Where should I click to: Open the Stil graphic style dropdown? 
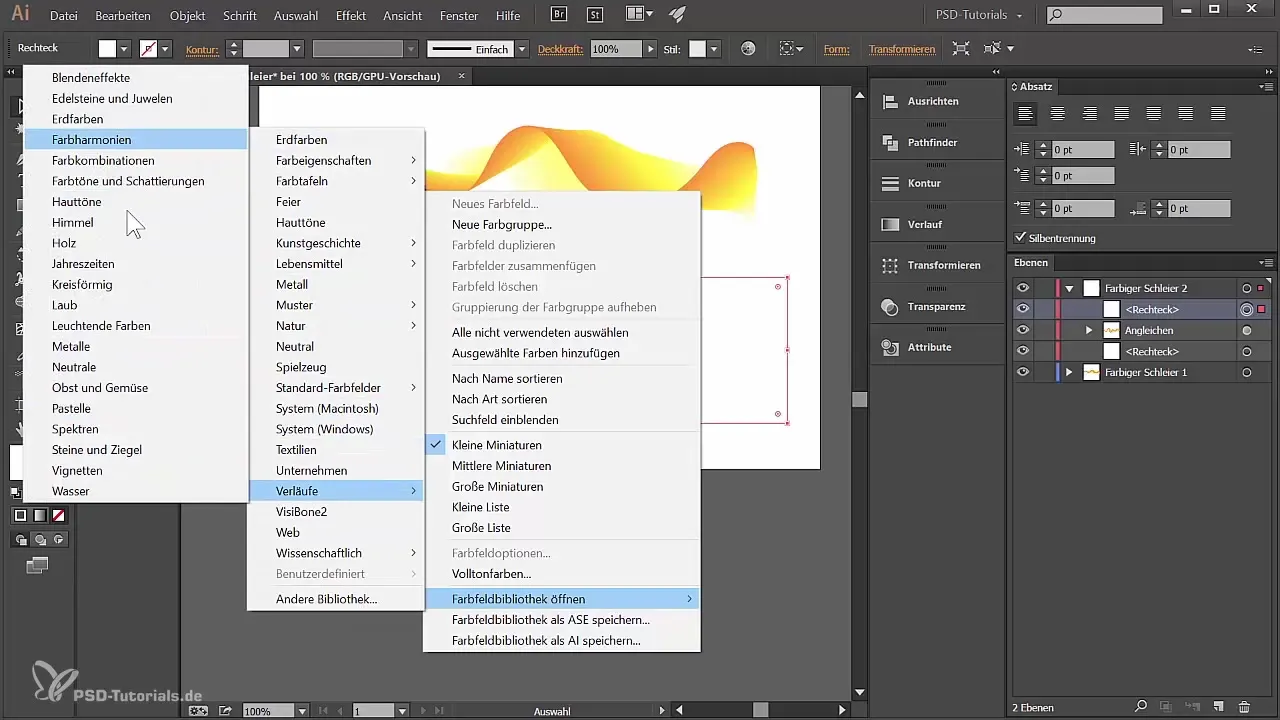click(x=714, y=49)
